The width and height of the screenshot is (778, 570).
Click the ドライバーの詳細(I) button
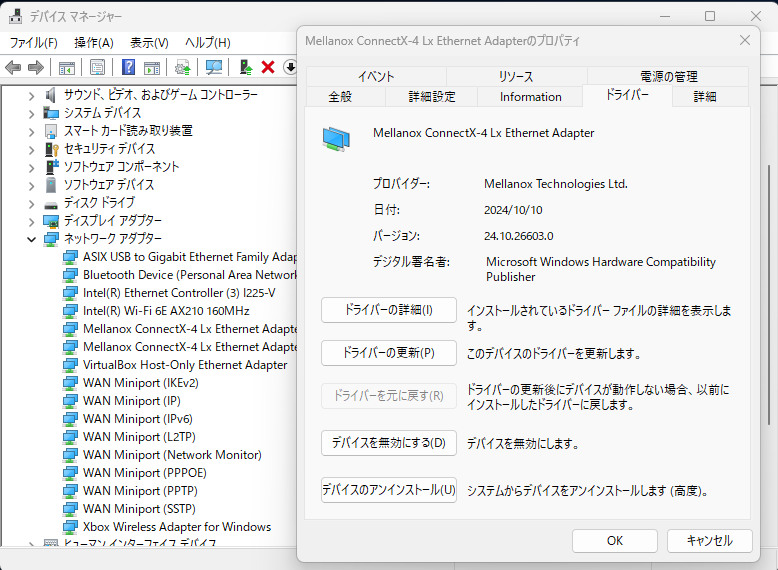coord(389,310)
